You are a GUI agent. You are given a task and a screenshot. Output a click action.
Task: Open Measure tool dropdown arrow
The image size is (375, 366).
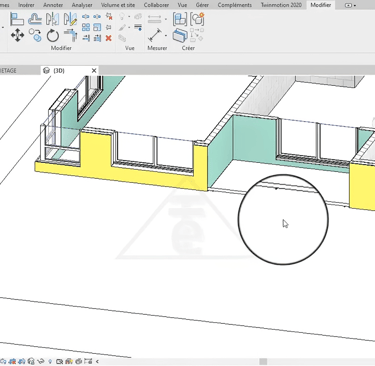pyautogui.click(x=166, y=36)
